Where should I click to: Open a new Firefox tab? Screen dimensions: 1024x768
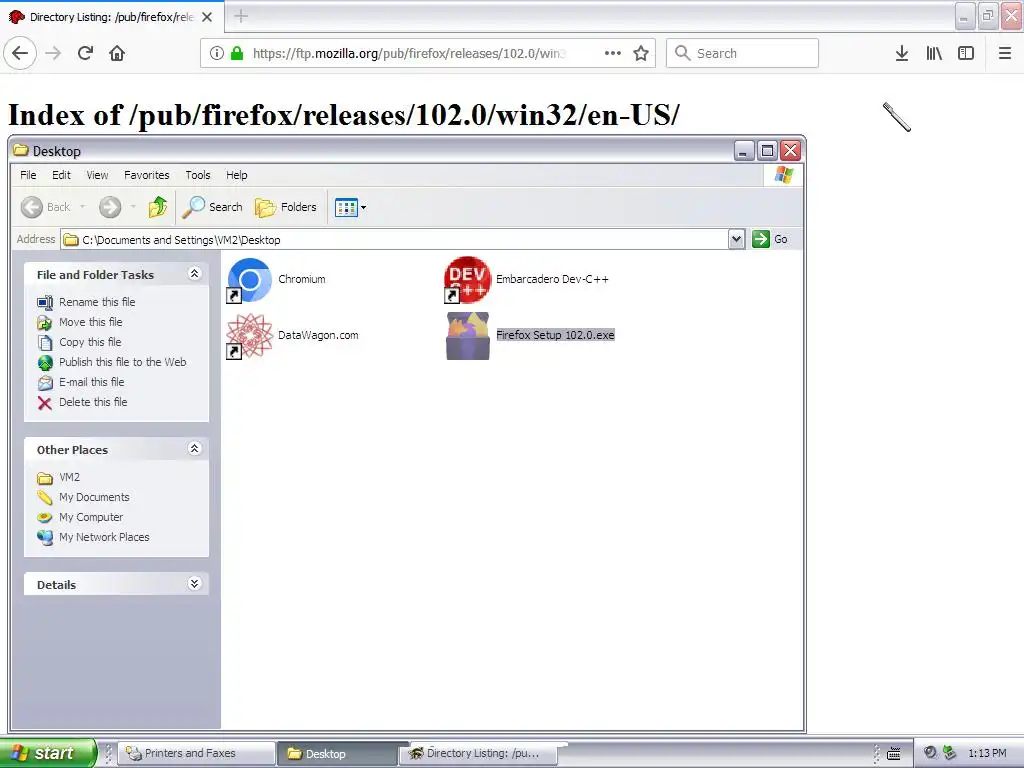pos(241,16)
